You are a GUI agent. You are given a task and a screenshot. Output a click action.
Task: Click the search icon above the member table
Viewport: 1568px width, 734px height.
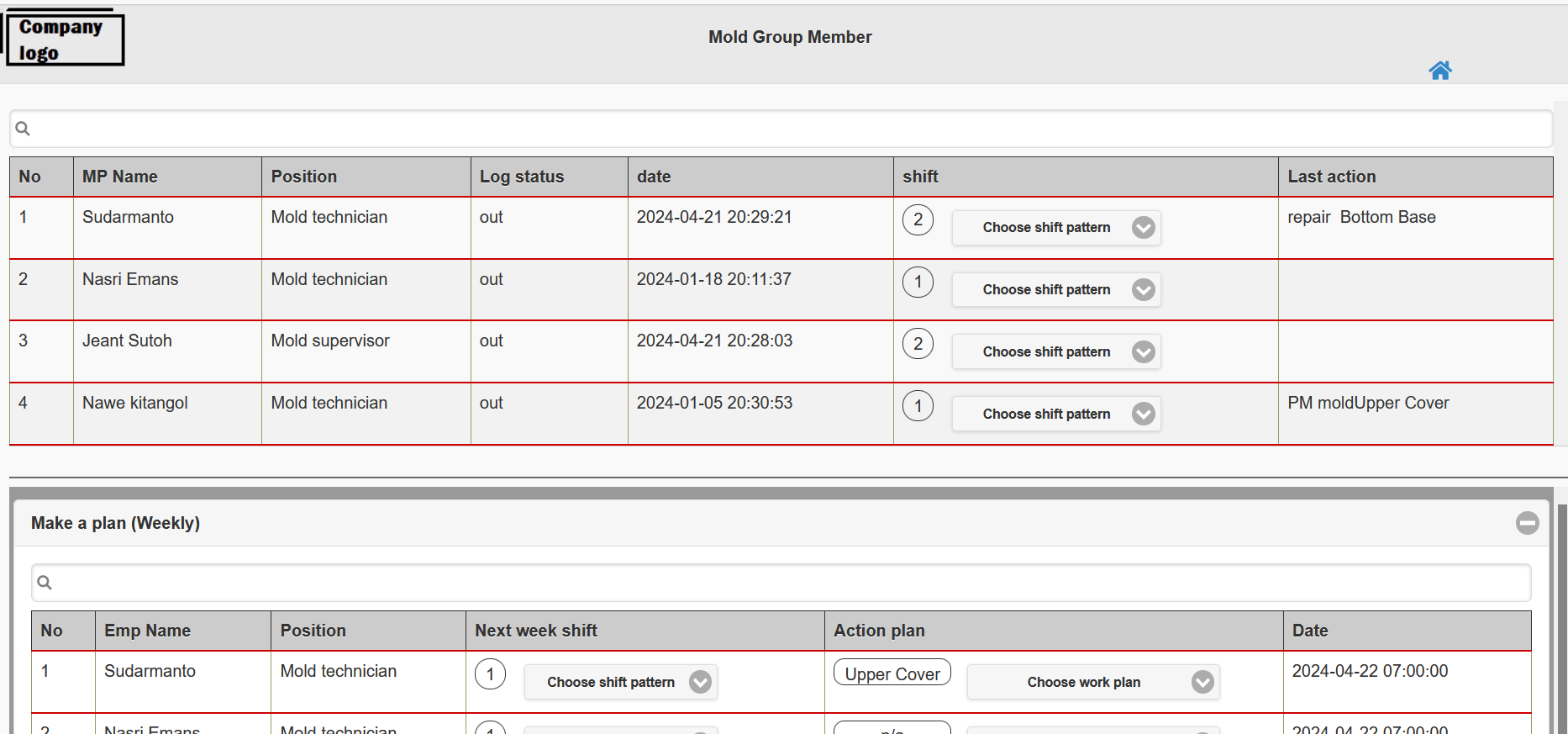(23, 129)
